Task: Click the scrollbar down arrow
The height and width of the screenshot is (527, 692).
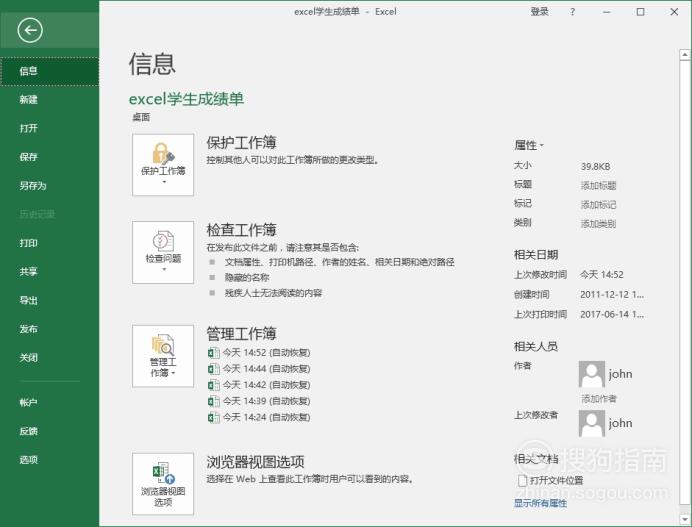Action: (x=684, y=519)
